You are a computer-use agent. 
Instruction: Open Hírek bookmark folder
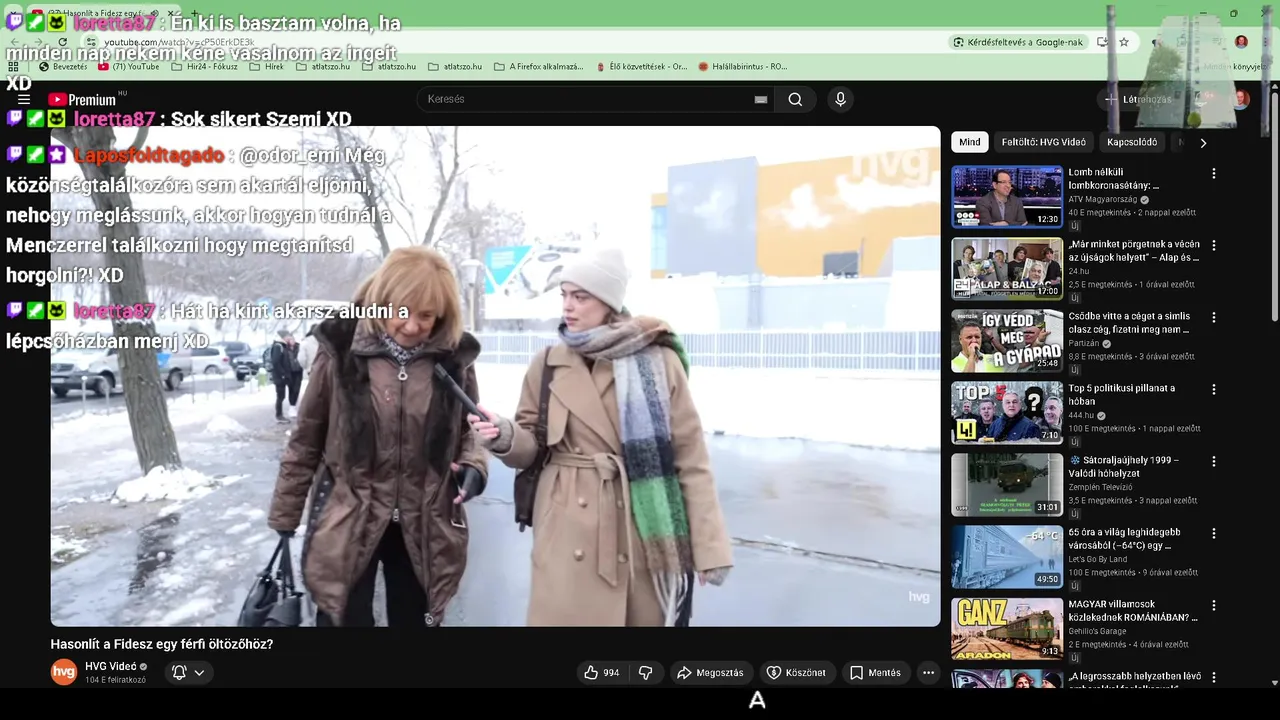tap(266, 67)
